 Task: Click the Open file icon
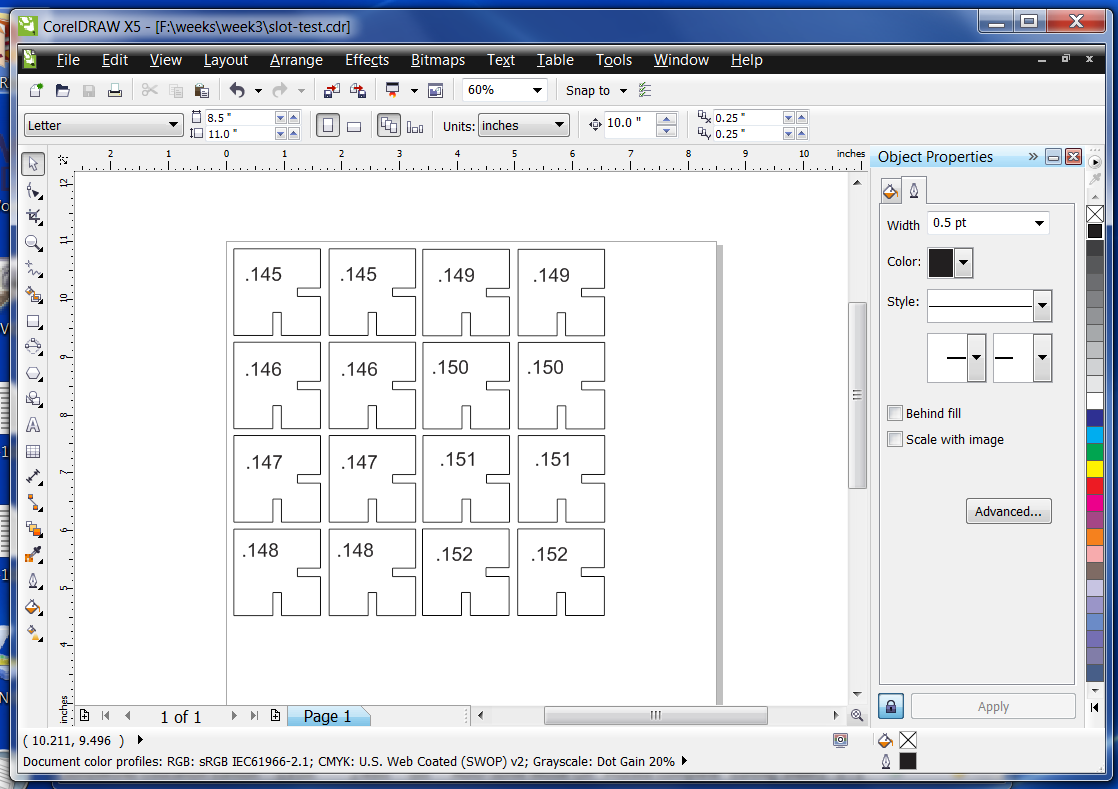coord(63,91)
